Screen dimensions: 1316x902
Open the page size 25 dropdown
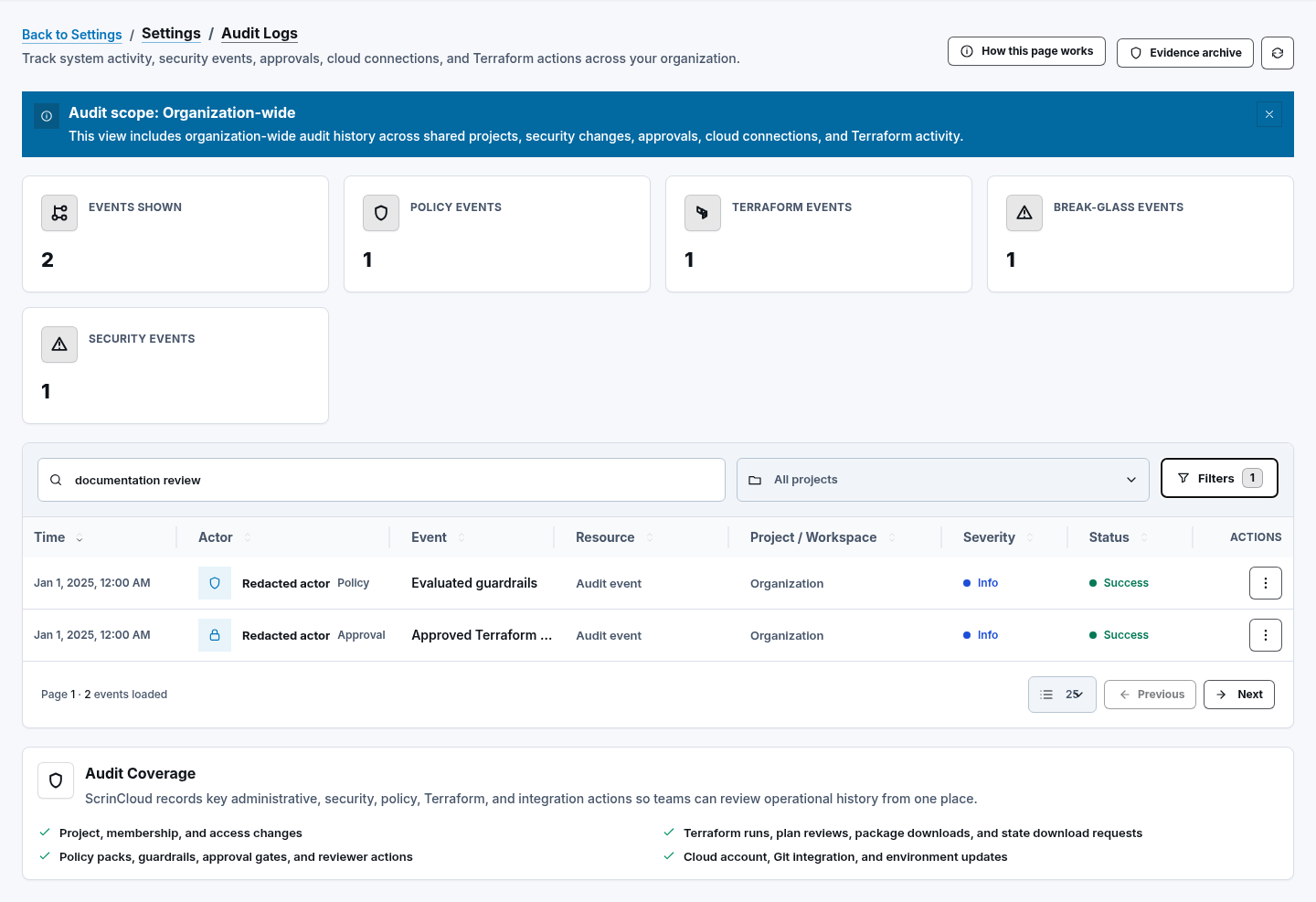coord(1062,695)
